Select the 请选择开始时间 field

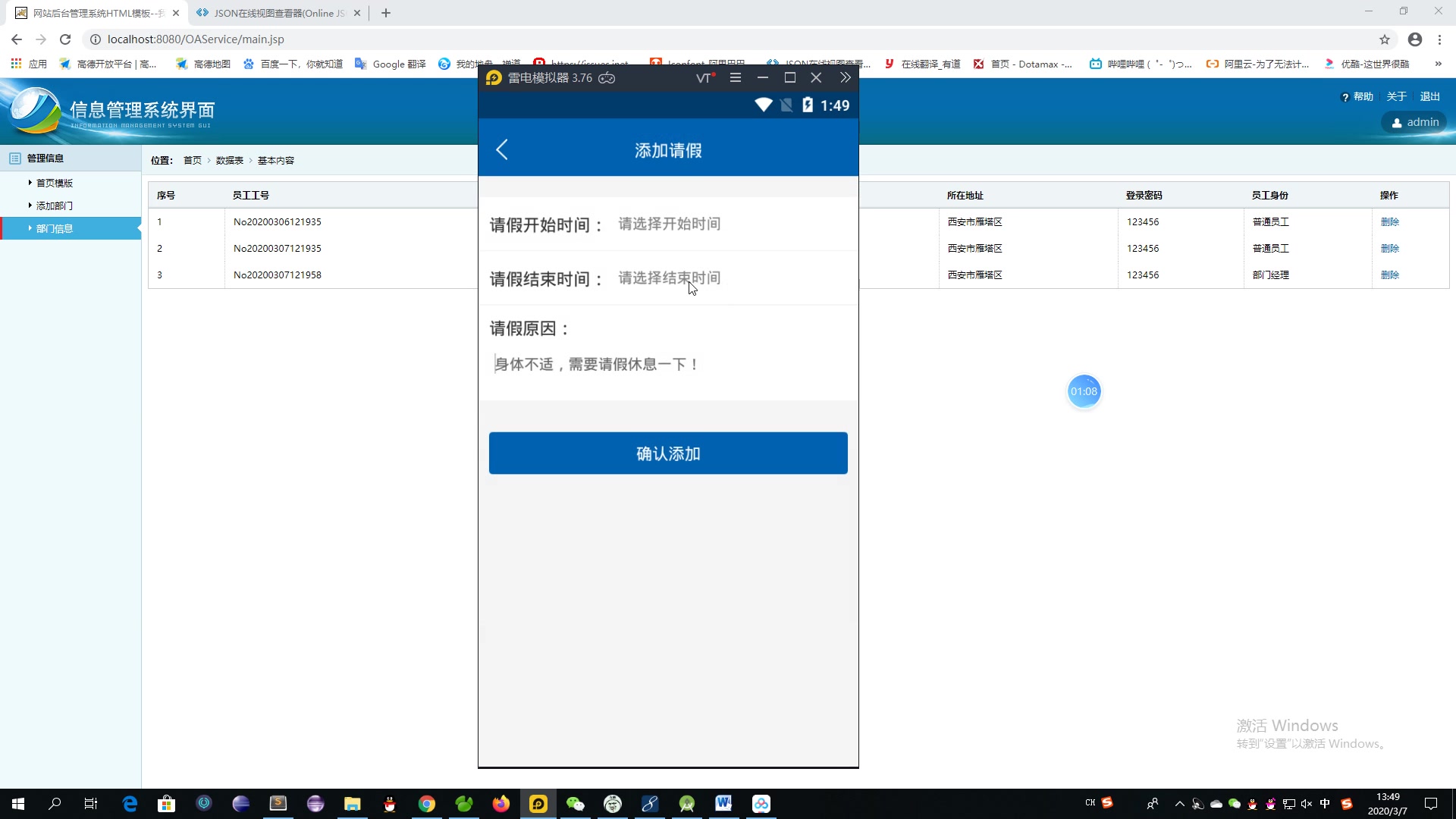(669, 224)
